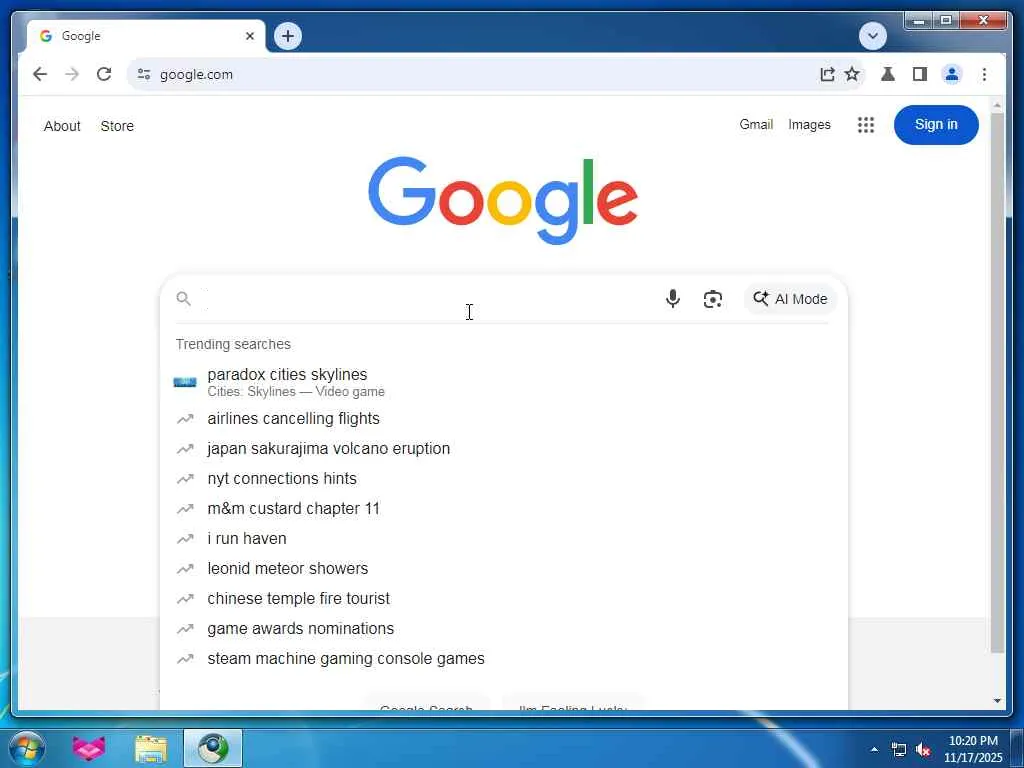
Task: Open network status tray icon
Action: coord(899,750)
